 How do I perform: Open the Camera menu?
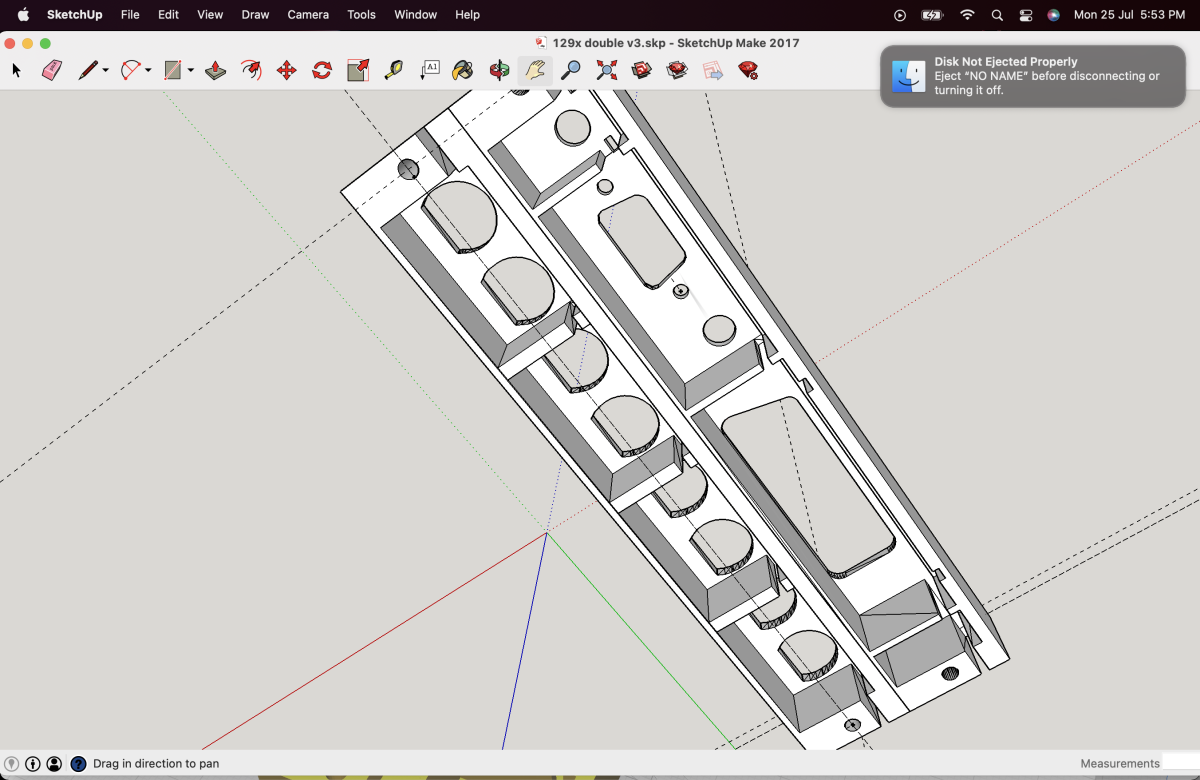point(308,15)
